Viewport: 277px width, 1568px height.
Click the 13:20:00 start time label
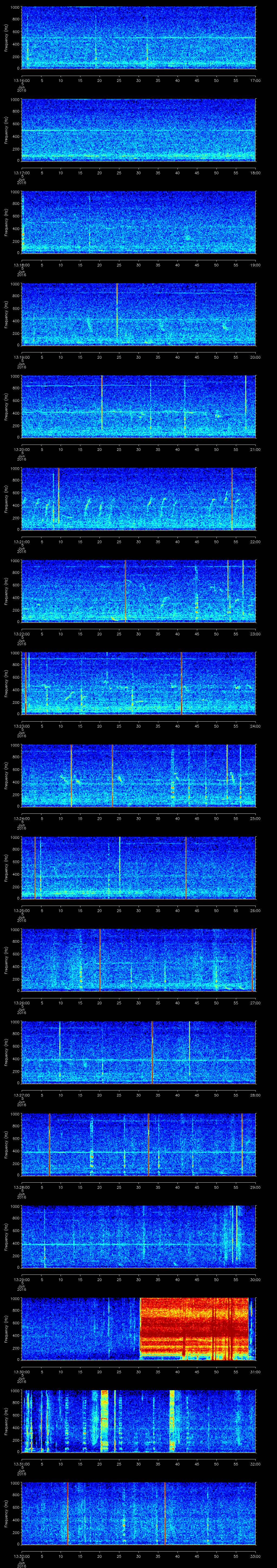[x=21, y=449]
